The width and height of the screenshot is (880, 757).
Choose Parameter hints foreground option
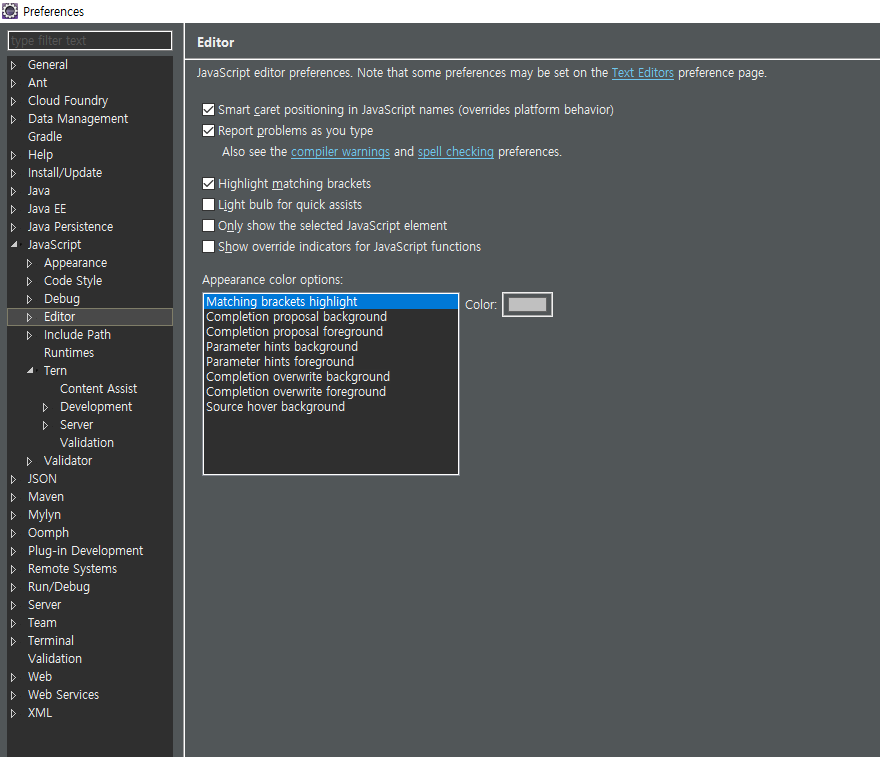click(x=331, y=361)
